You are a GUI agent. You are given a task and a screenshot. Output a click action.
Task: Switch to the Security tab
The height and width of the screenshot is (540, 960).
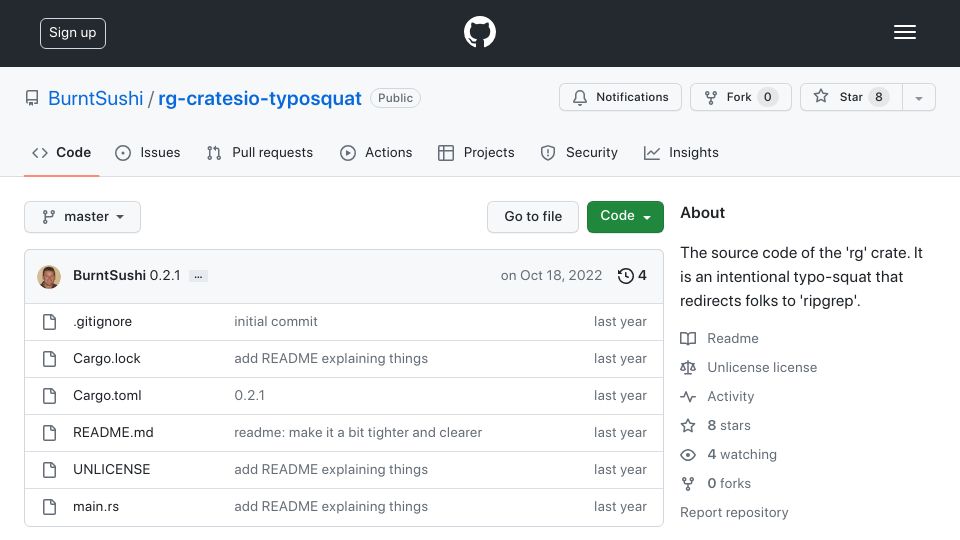(579, 152)
